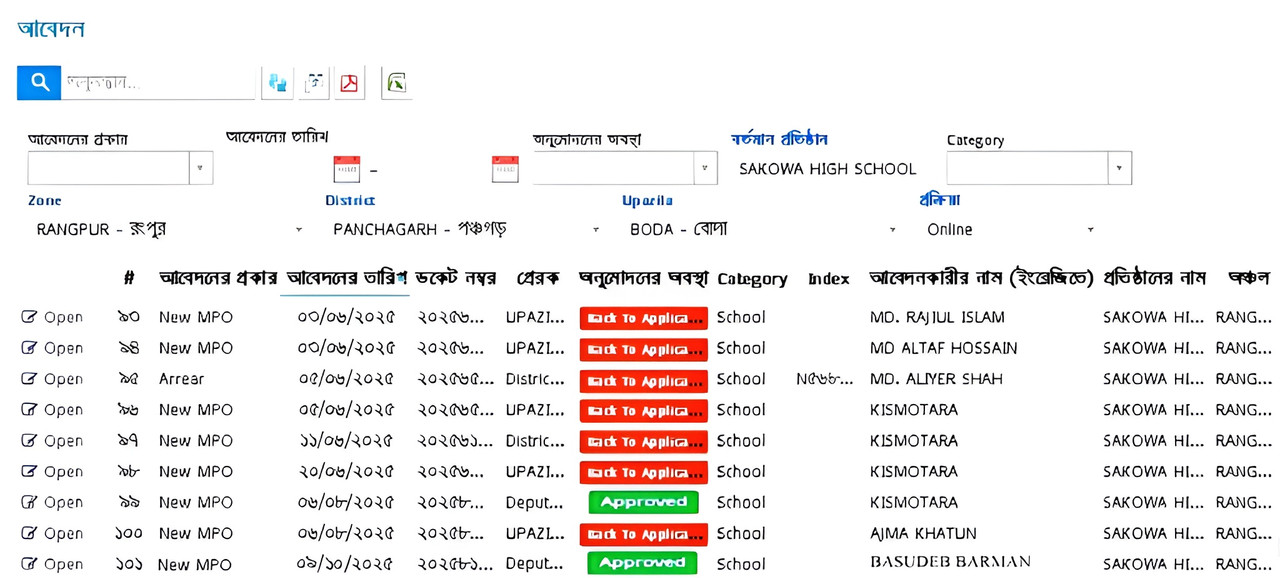
Task: Click the SAKOWA HIGH SCHOOL institution field
Action: point(828,169)
